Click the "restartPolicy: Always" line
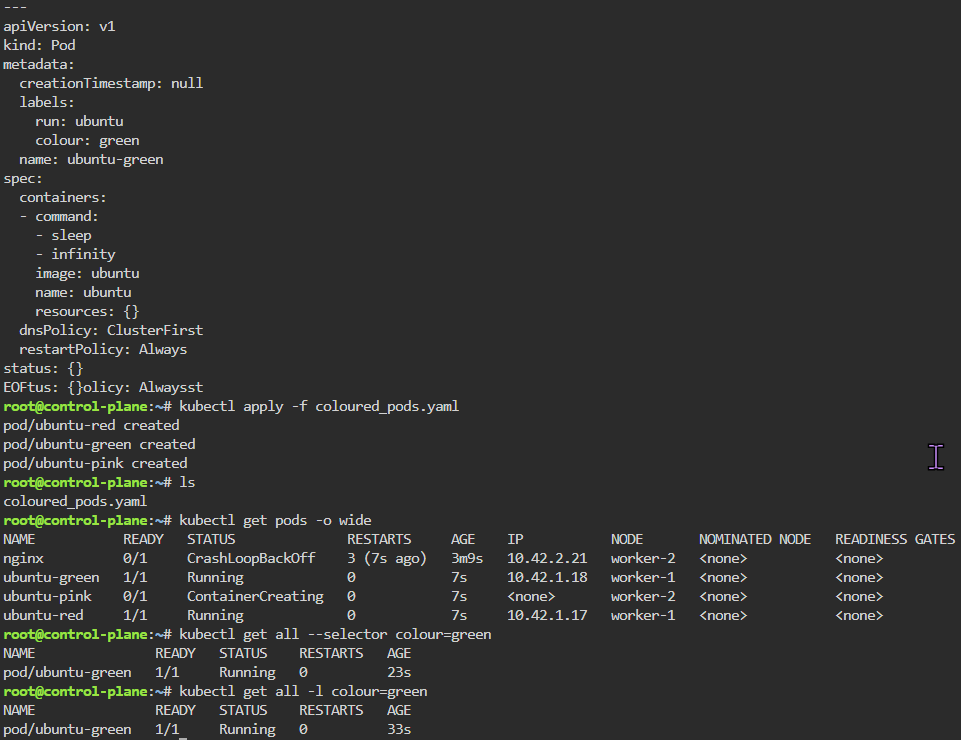This screenshot has width=961, height=740. (103, 349)
